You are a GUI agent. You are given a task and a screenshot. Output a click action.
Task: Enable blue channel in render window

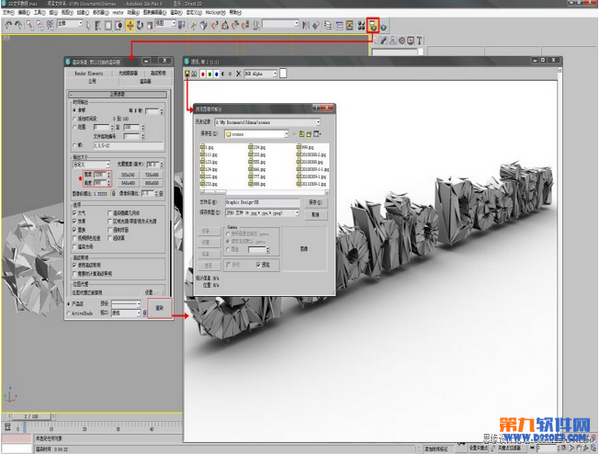click(217, 73)
